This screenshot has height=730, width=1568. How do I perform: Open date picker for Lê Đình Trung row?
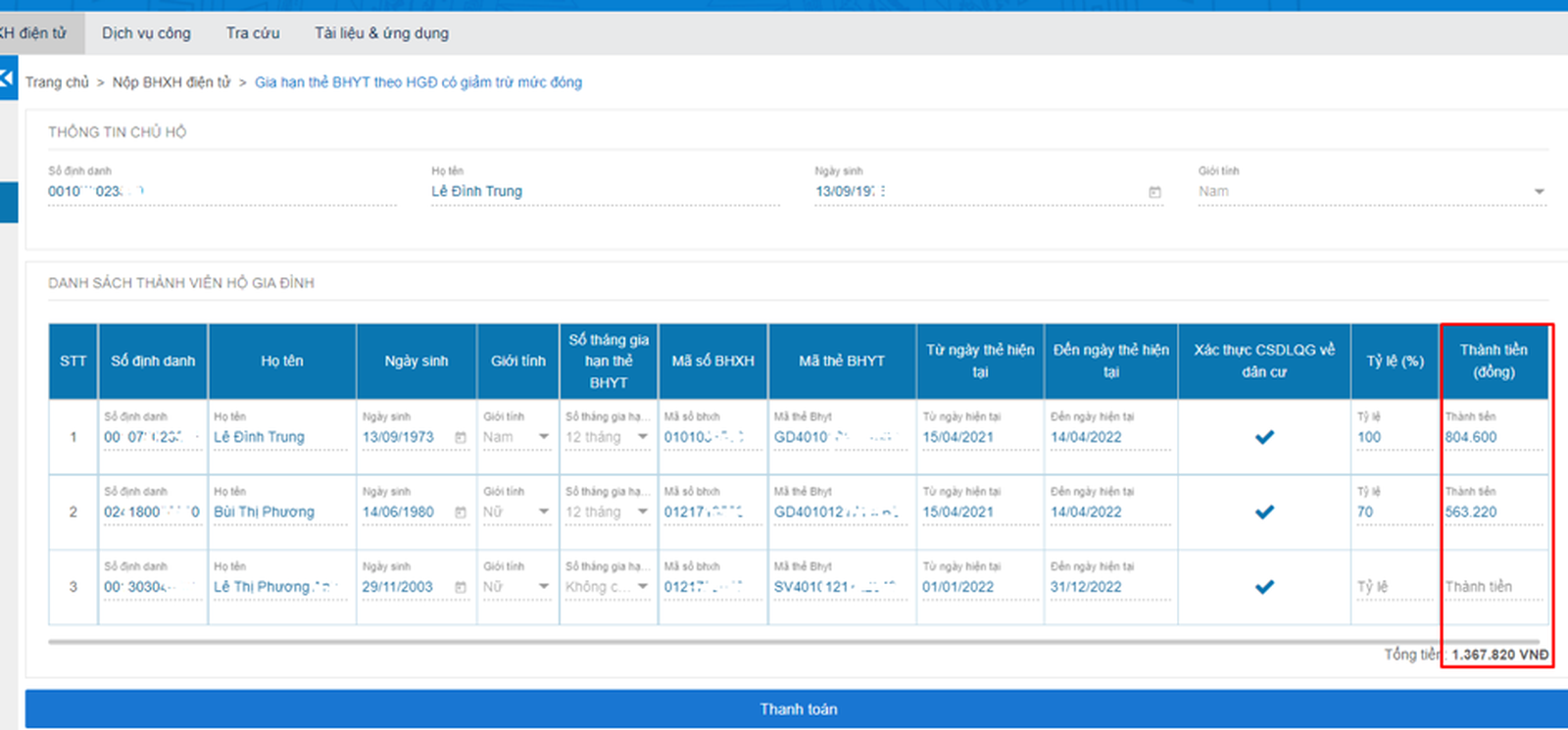[461, 437]
